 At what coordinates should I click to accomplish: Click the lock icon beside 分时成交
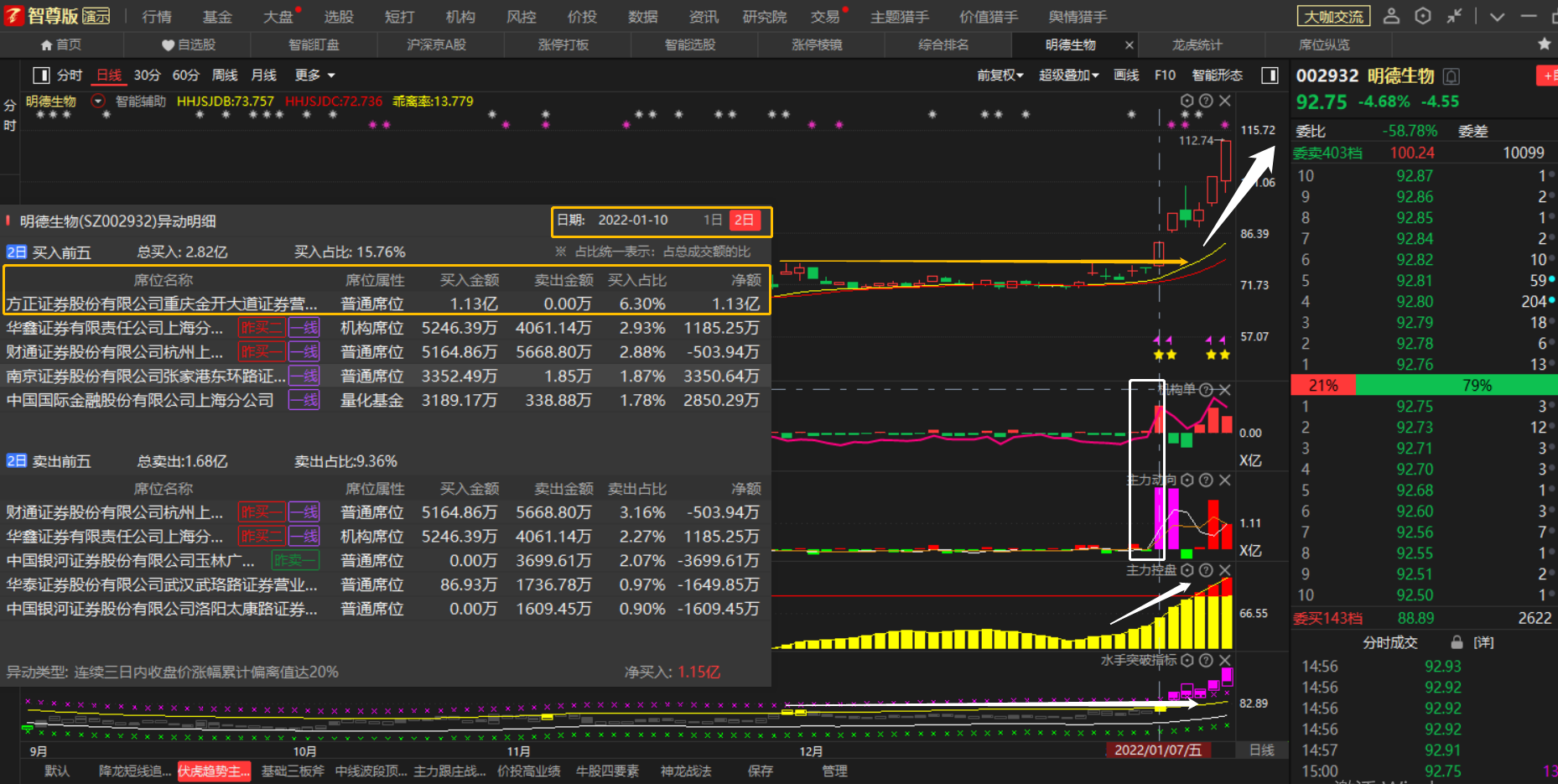tap(1457, 642)
